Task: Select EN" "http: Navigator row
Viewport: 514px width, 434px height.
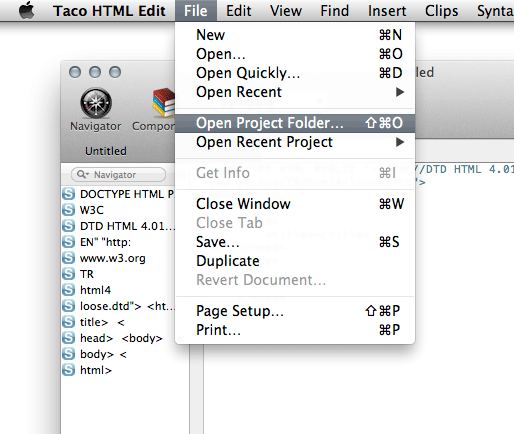Action: point(118,242)
